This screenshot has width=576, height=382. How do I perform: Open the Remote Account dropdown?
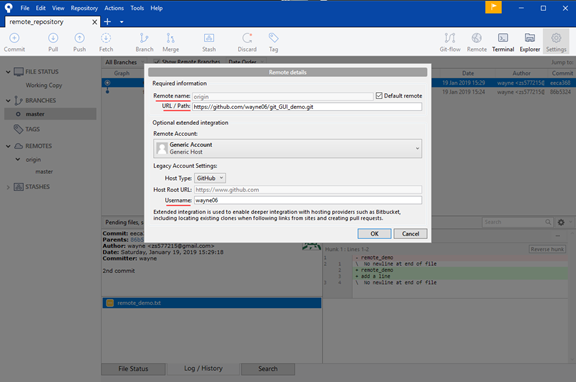(x=287, y=148)
